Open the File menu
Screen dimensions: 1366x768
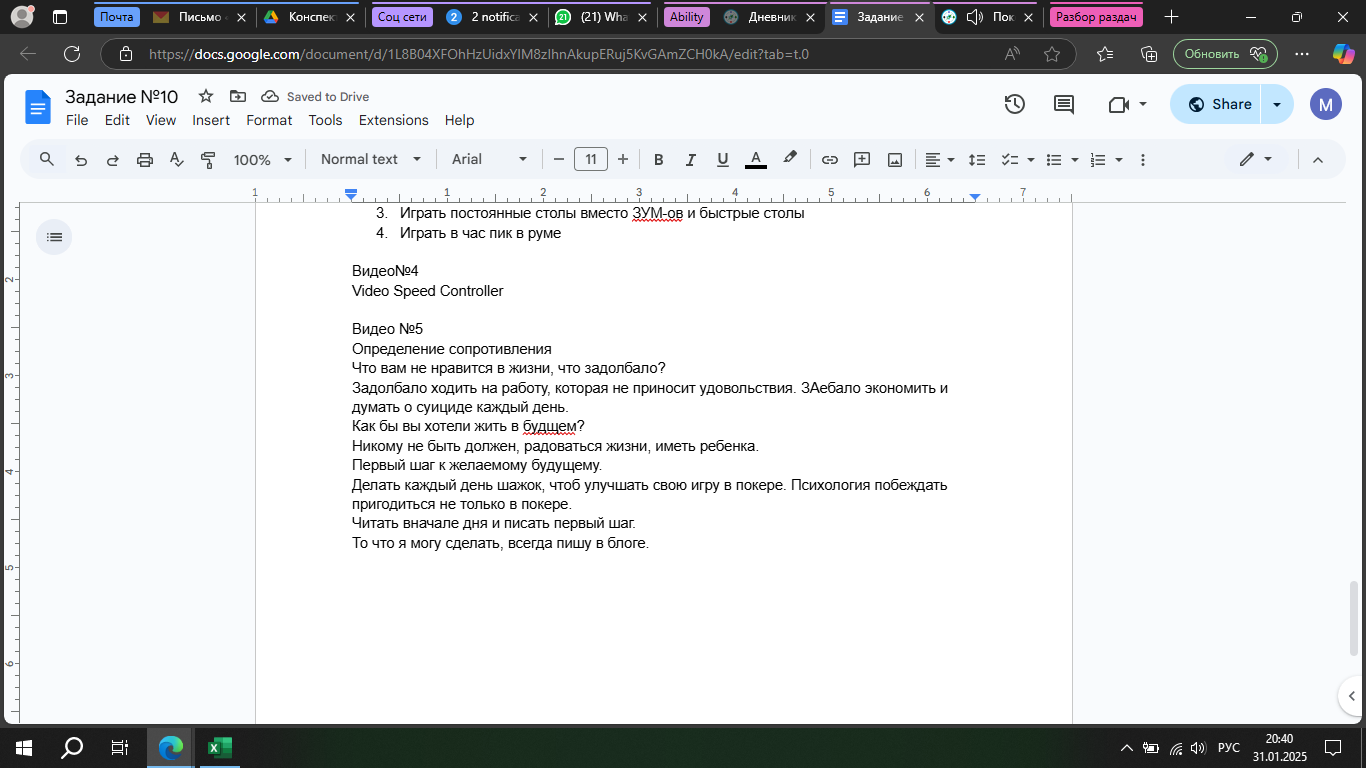(77, 120)
